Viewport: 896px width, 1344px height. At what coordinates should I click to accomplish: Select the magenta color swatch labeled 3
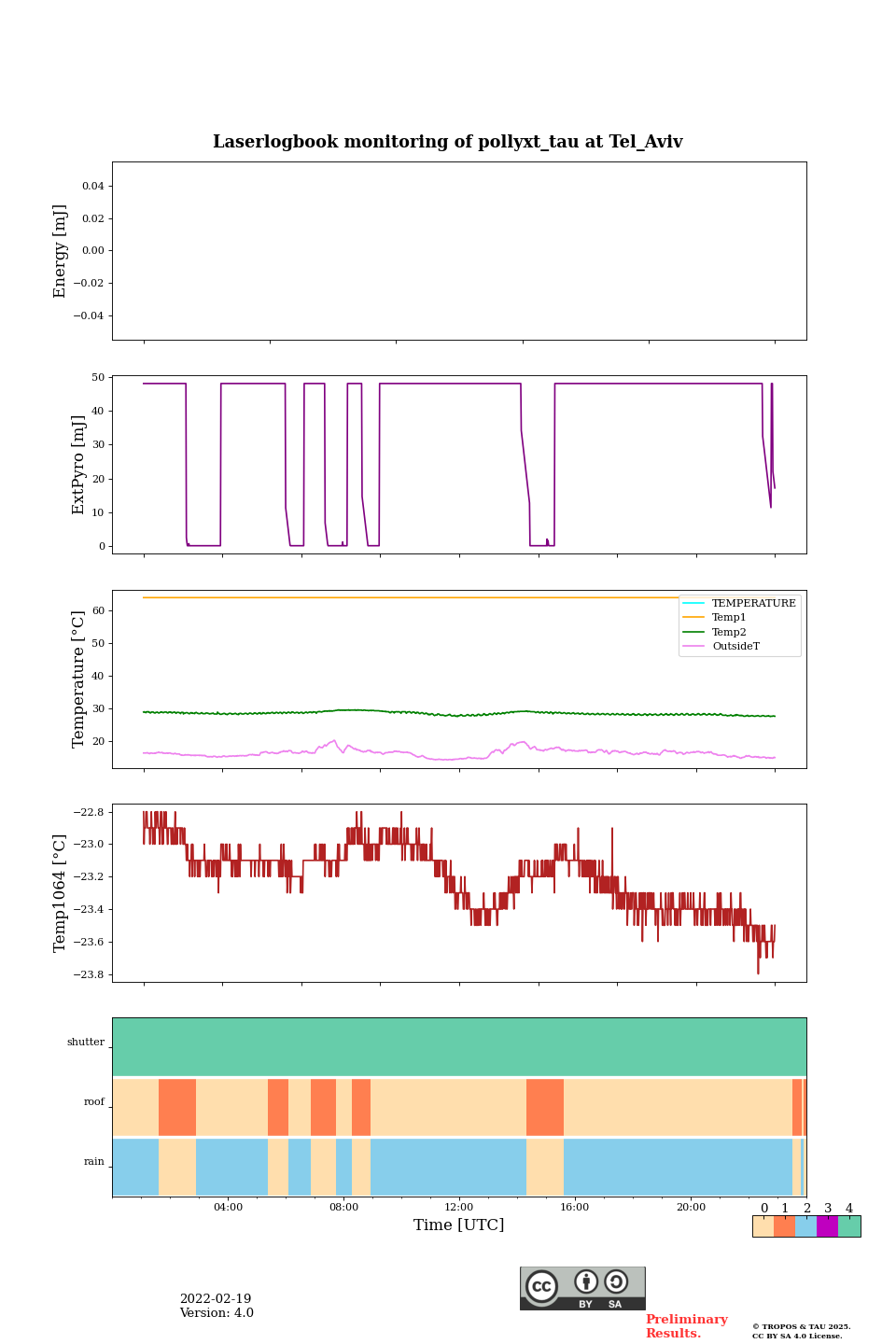[827, 1226]
